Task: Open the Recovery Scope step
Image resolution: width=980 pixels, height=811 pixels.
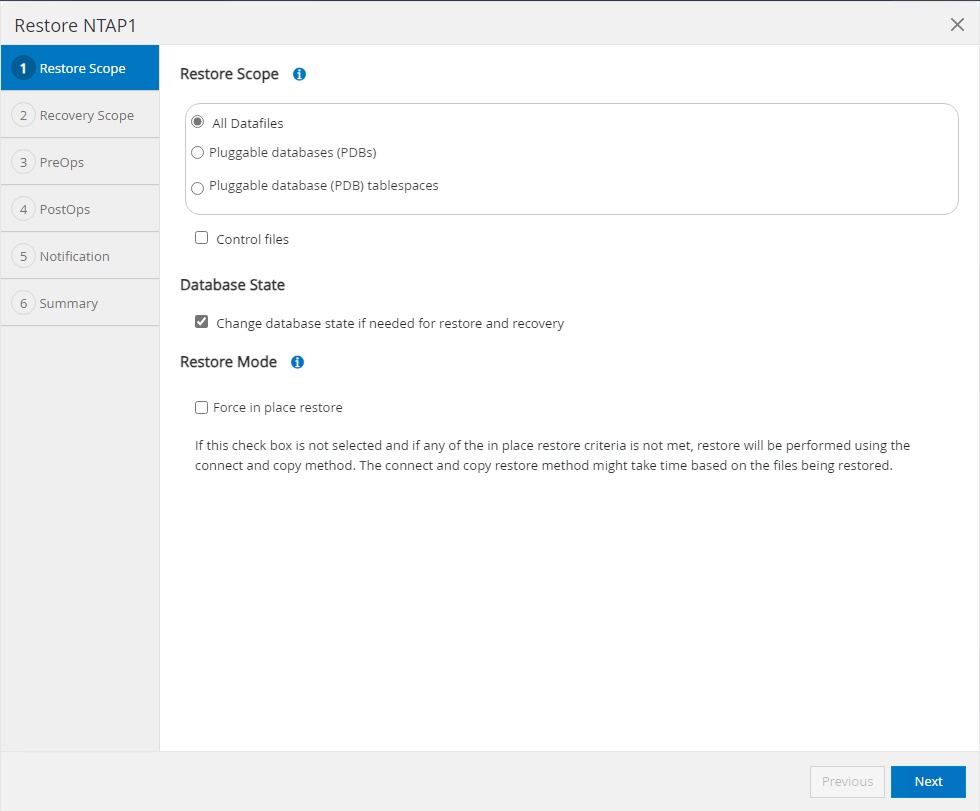Action: 86,115
